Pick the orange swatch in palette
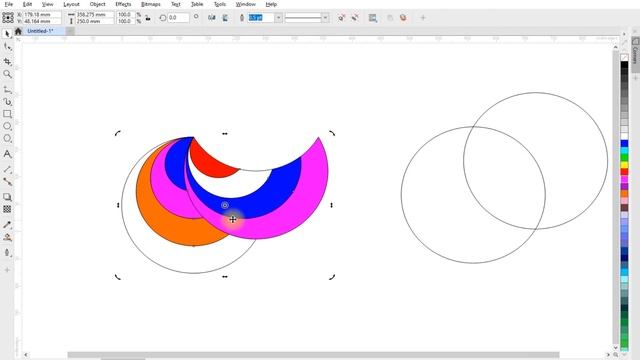 [x=624, y=193]
